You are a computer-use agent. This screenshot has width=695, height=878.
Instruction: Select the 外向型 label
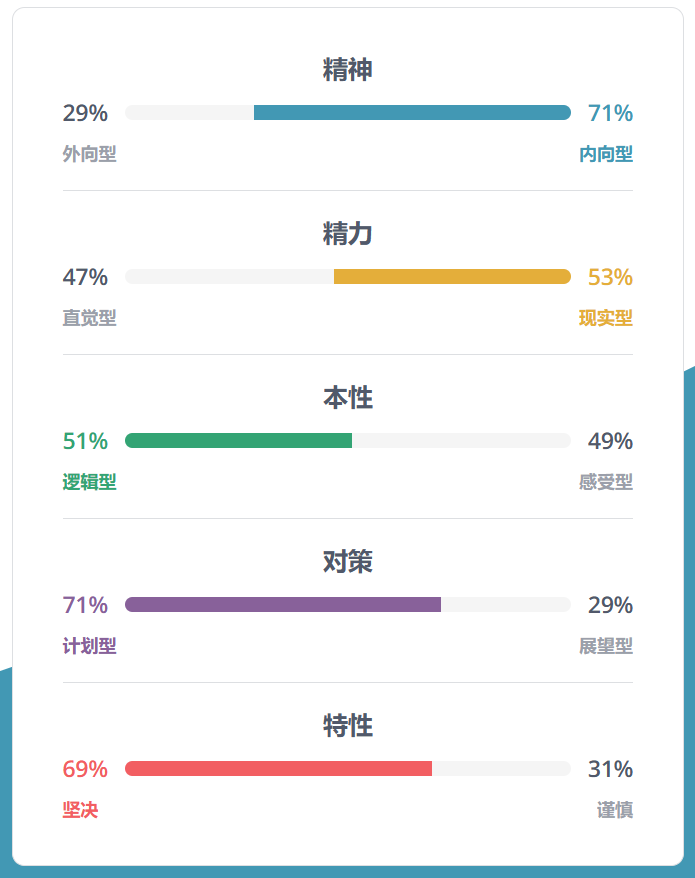(90, 154)
